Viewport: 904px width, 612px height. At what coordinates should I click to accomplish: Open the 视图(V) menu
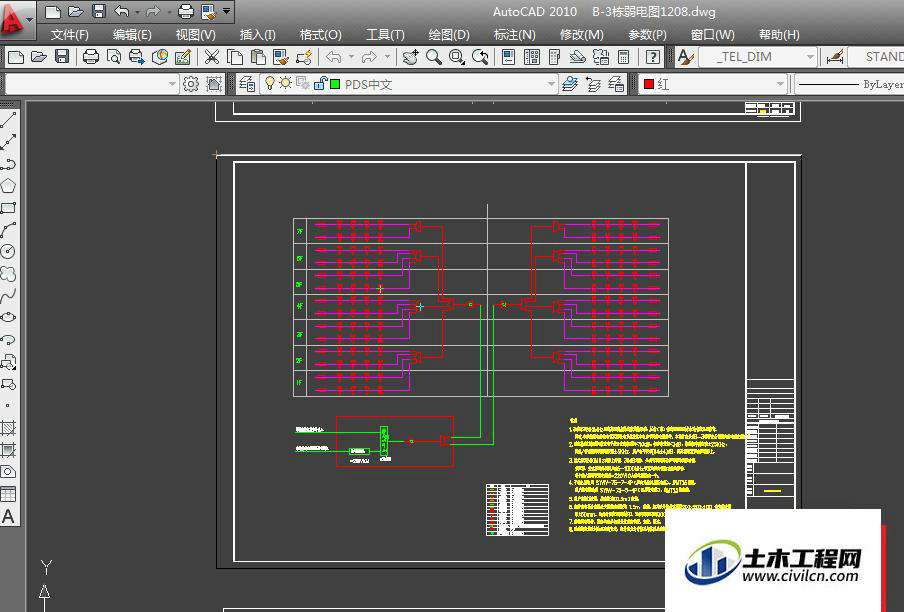click(195, 35)
